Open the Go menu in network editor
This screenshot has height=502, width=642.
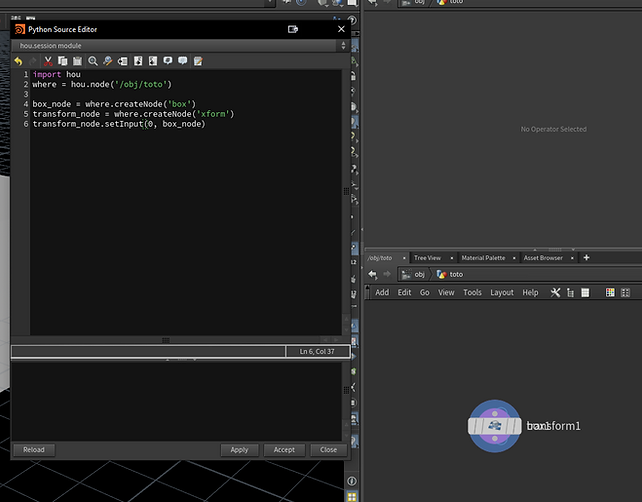click(425, 292)
